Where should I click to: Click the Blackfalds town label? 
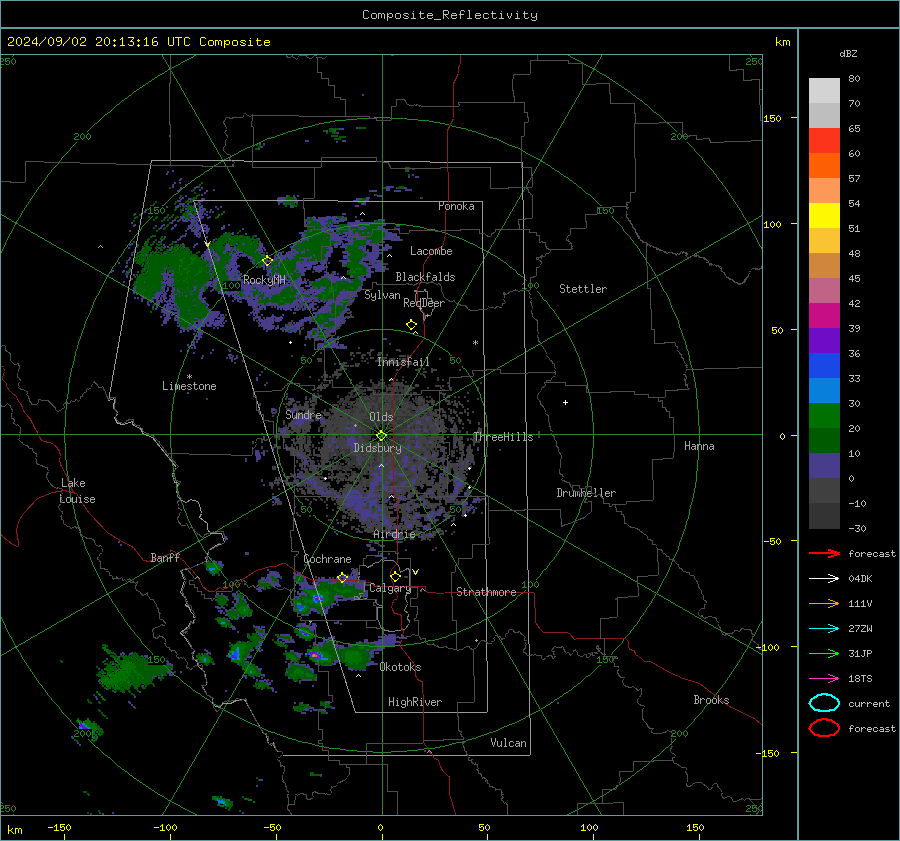click(x=425, y=277)
